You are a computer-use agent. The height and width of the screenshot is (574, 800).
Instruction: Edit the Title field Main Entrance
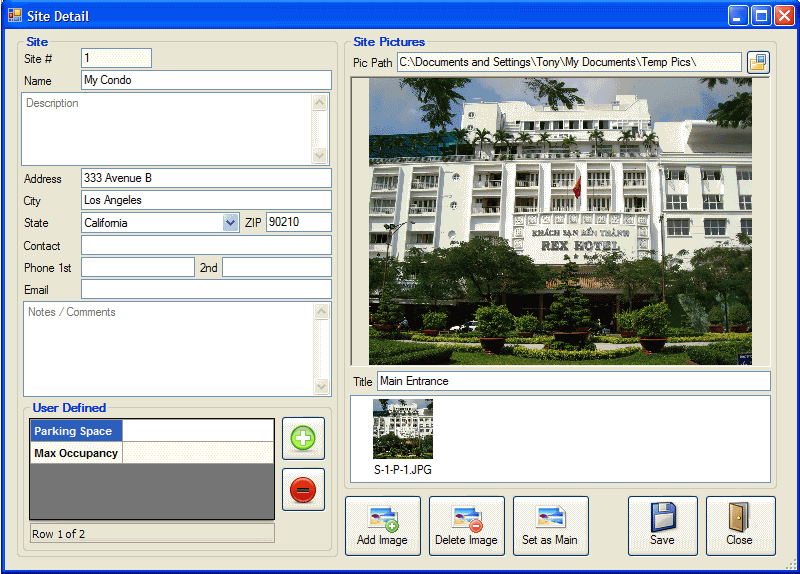pyautogui.click(x=573, y=381)
